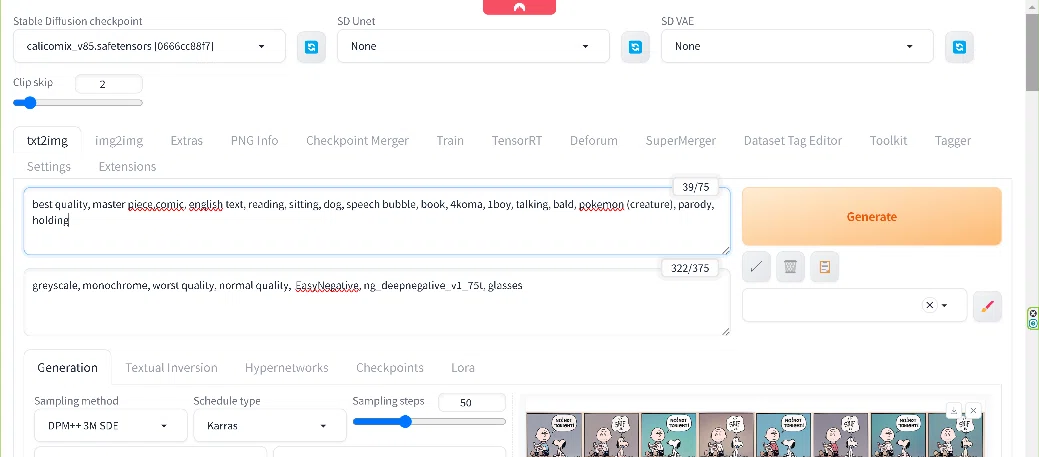
Task: Adjust the Sampling steps slider
Action: 429,421
